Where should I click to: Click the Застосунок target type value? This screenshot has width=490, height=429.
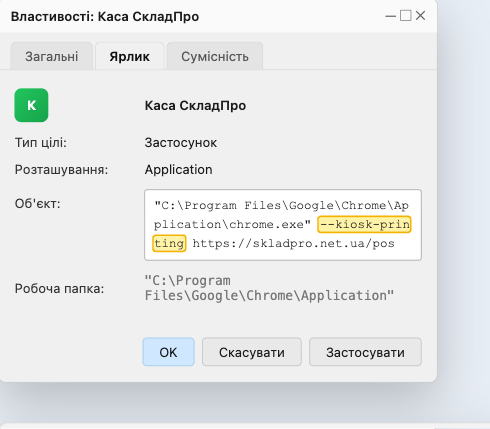click(x=181, y=143)
